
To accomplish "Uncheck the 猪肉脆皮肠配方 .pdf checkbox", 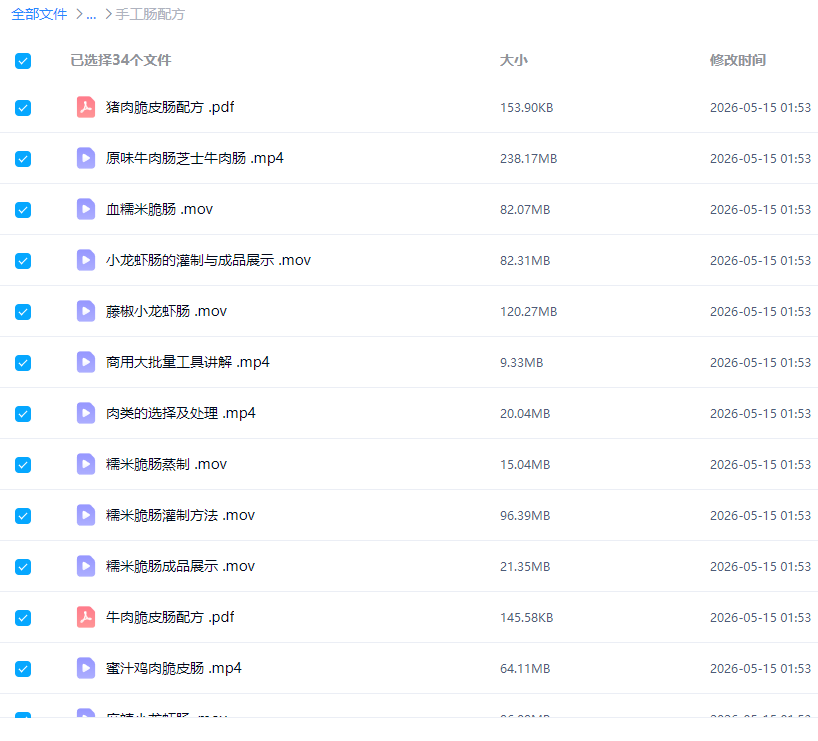I will coord(23,108).
